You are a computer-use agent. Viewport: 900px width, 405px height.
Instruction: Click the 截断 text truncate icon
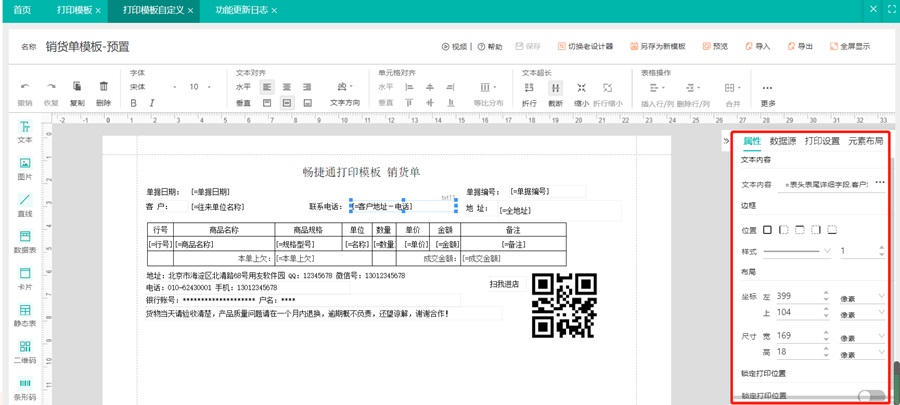[x=555, y=88]
